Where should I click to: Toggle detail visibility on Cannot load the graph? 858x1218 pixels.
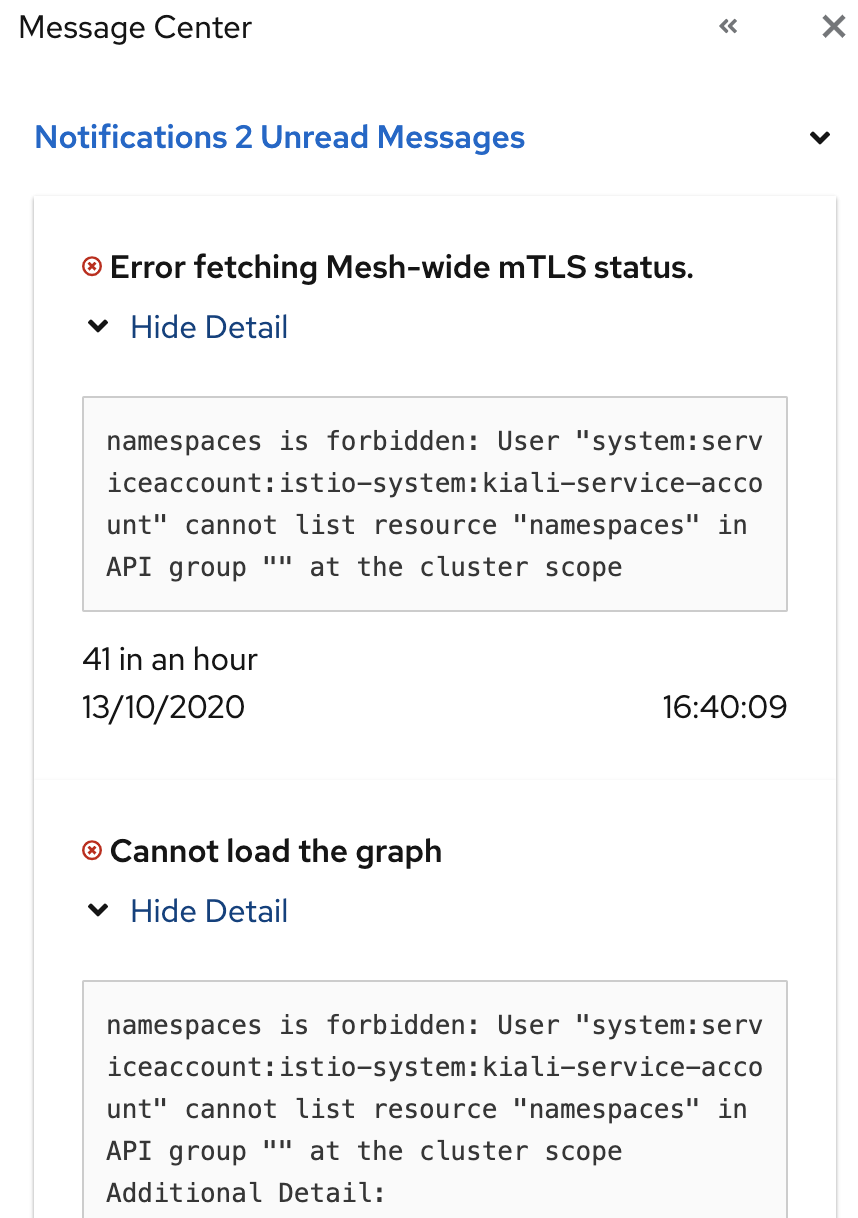point(208,911)
